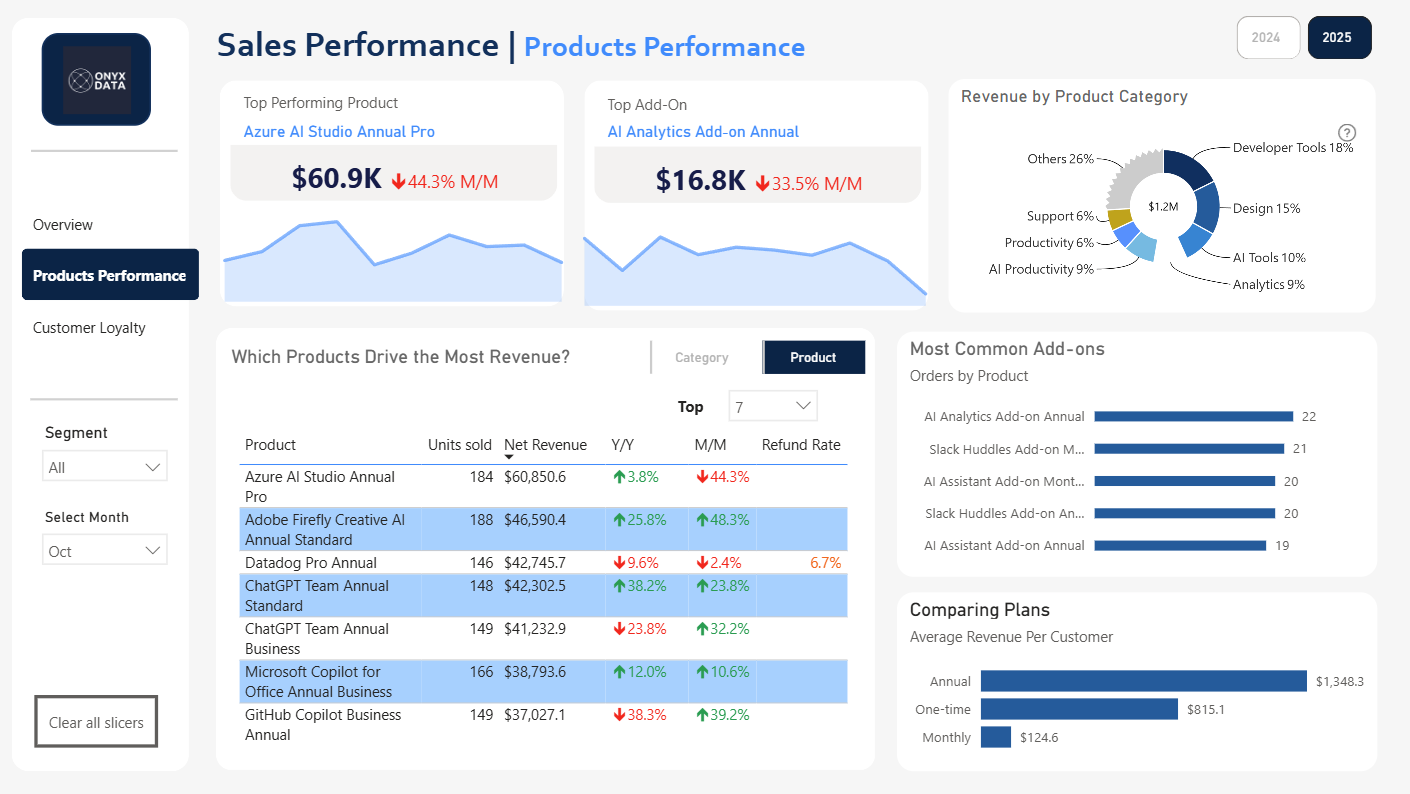Click red down arrow beside 2.4%
This screenshot has width=1410, height=794.
[x=701, y=563]
